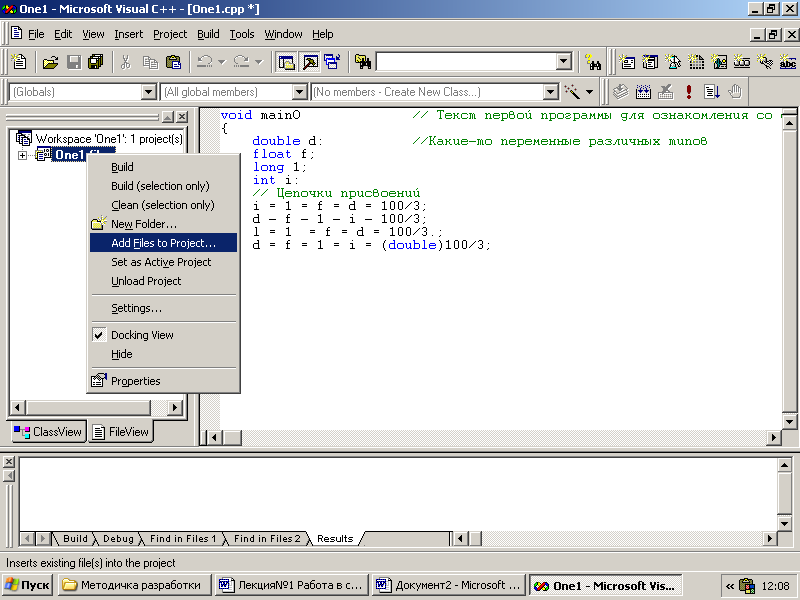Click the New String Table abc icon

[x=788, y=62]
